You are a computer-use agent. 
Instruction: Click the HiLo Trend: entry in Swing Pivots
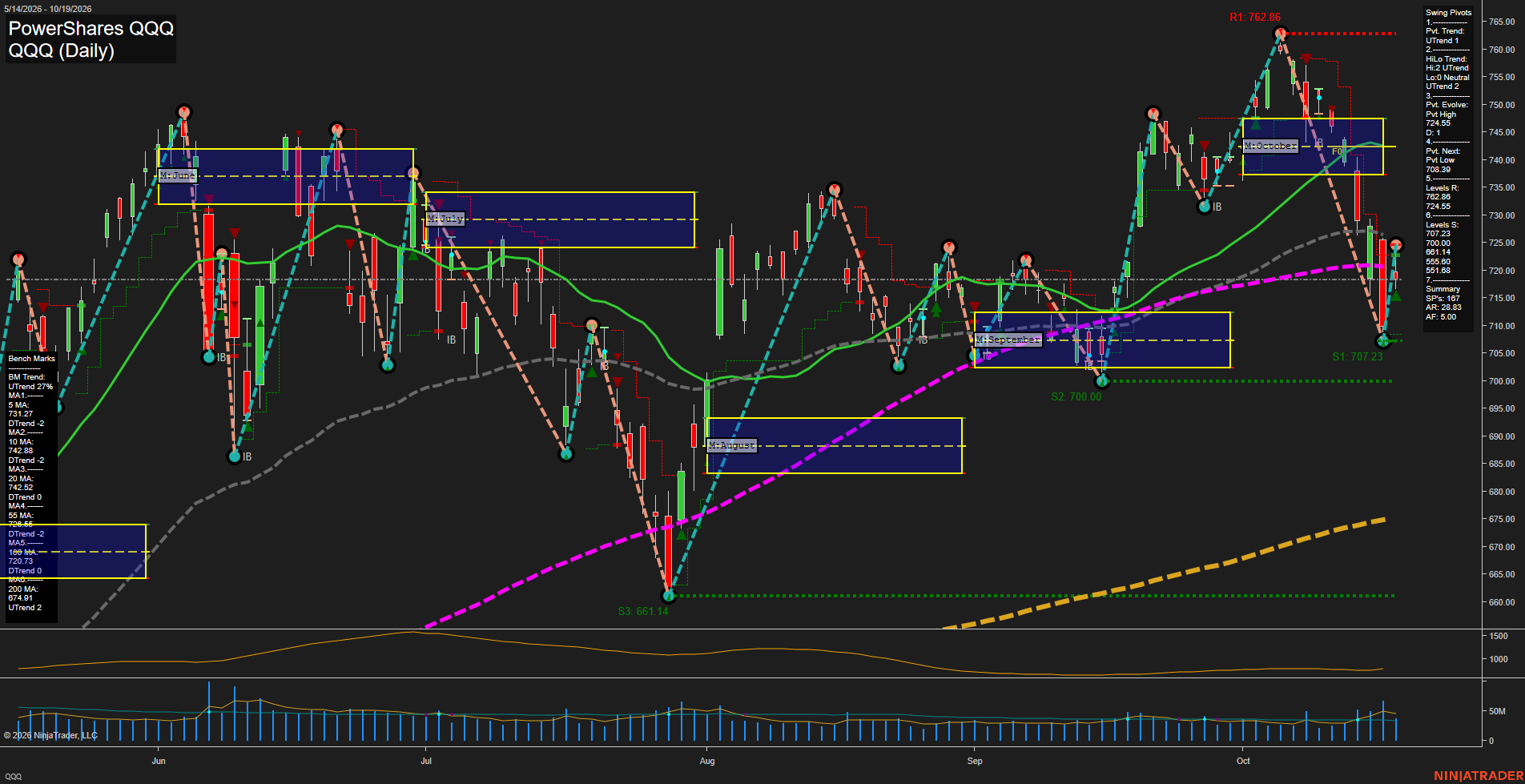click(1447, 59)
